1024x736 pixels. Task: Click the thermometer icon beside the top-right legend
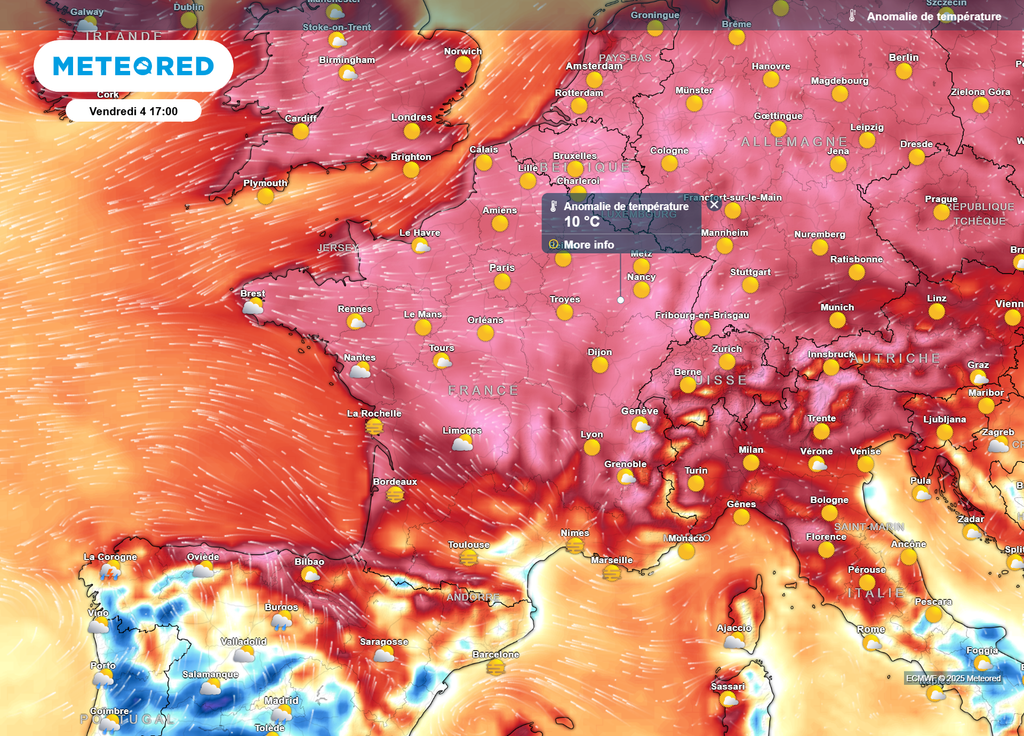851,16
